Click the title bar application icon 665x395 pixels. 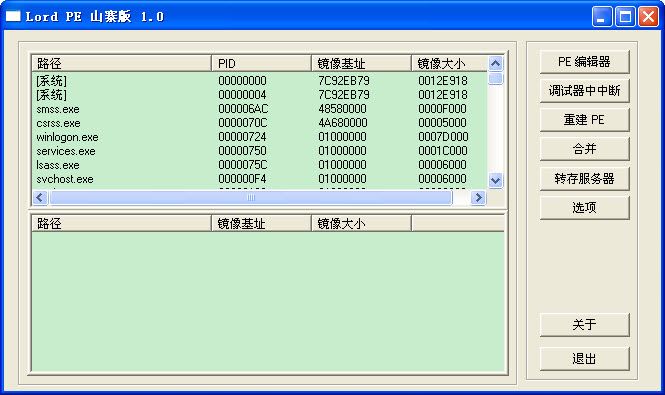[13, 16]
